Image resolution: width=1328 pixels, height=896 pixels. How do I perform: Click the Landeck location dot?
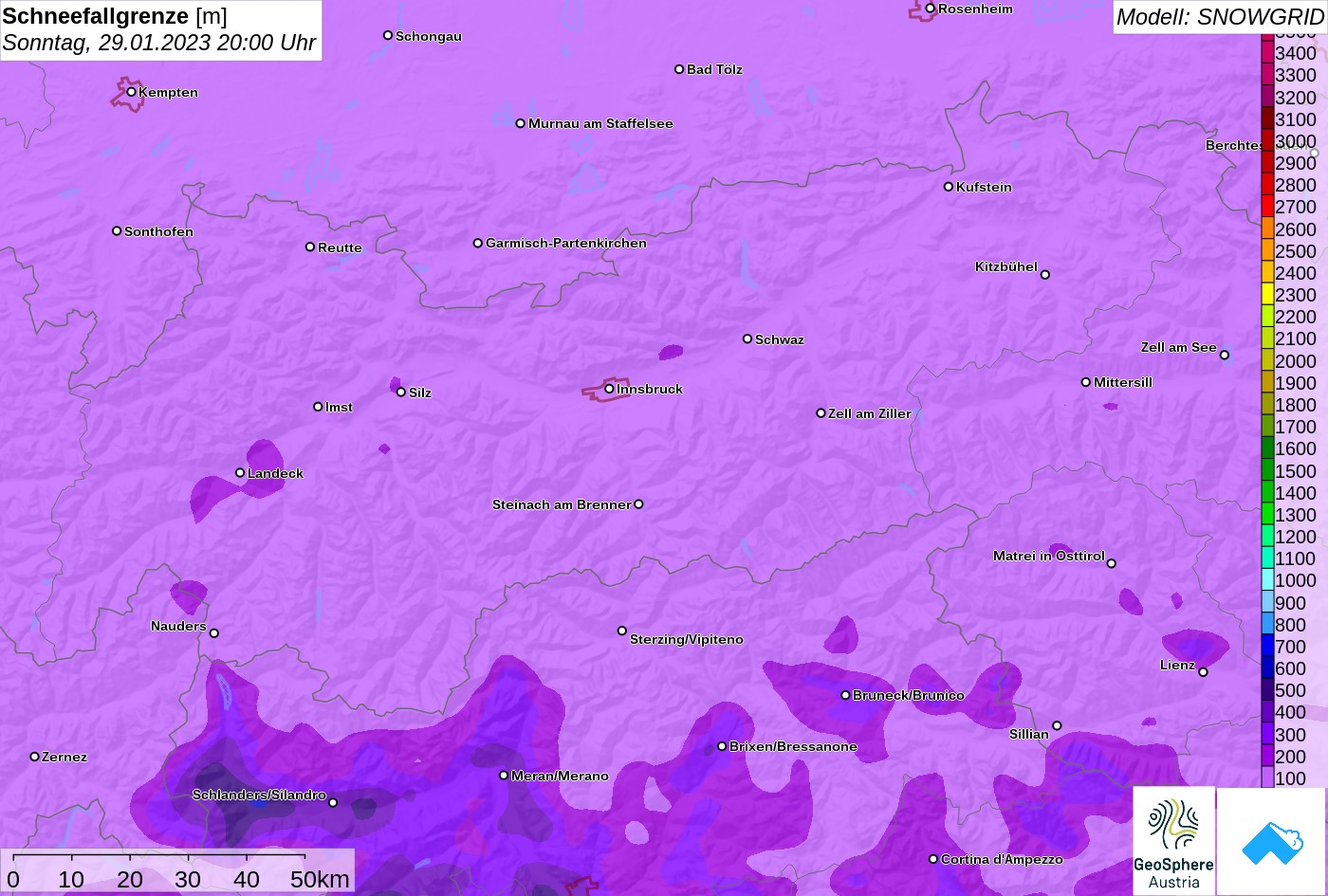240,473
